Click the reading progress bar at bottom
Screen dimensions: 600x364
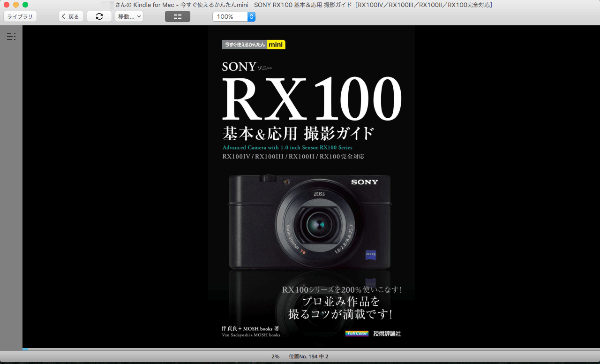tap(311, 349)
